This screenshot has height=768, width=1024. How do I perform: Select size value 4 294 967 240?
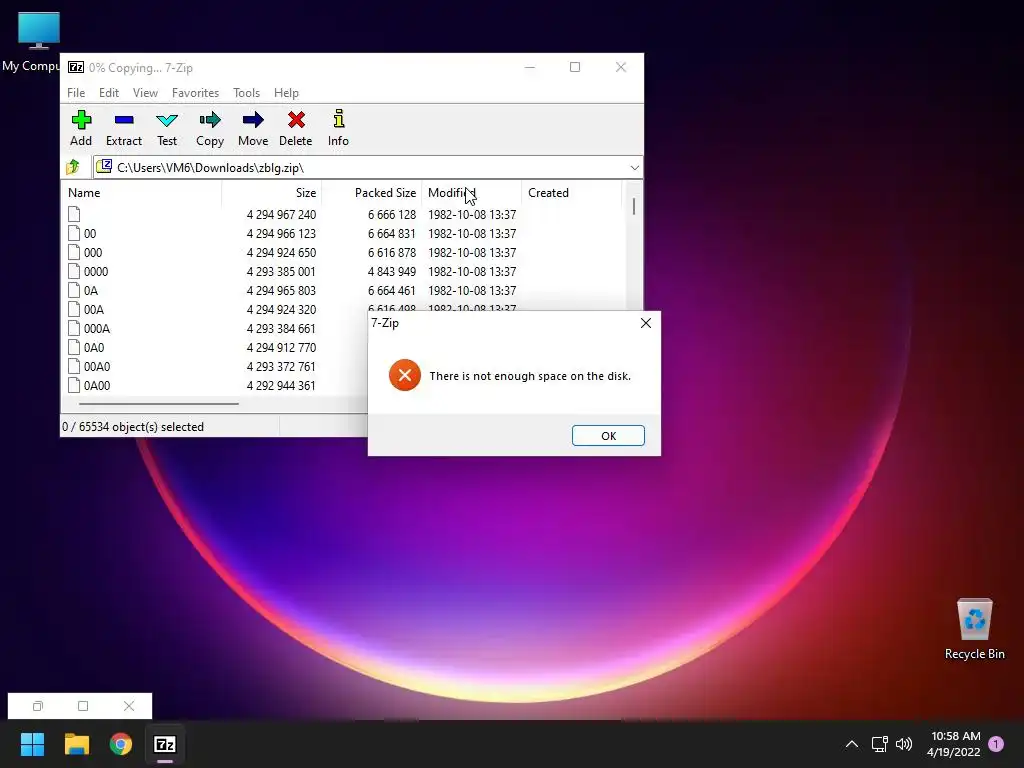281,214
